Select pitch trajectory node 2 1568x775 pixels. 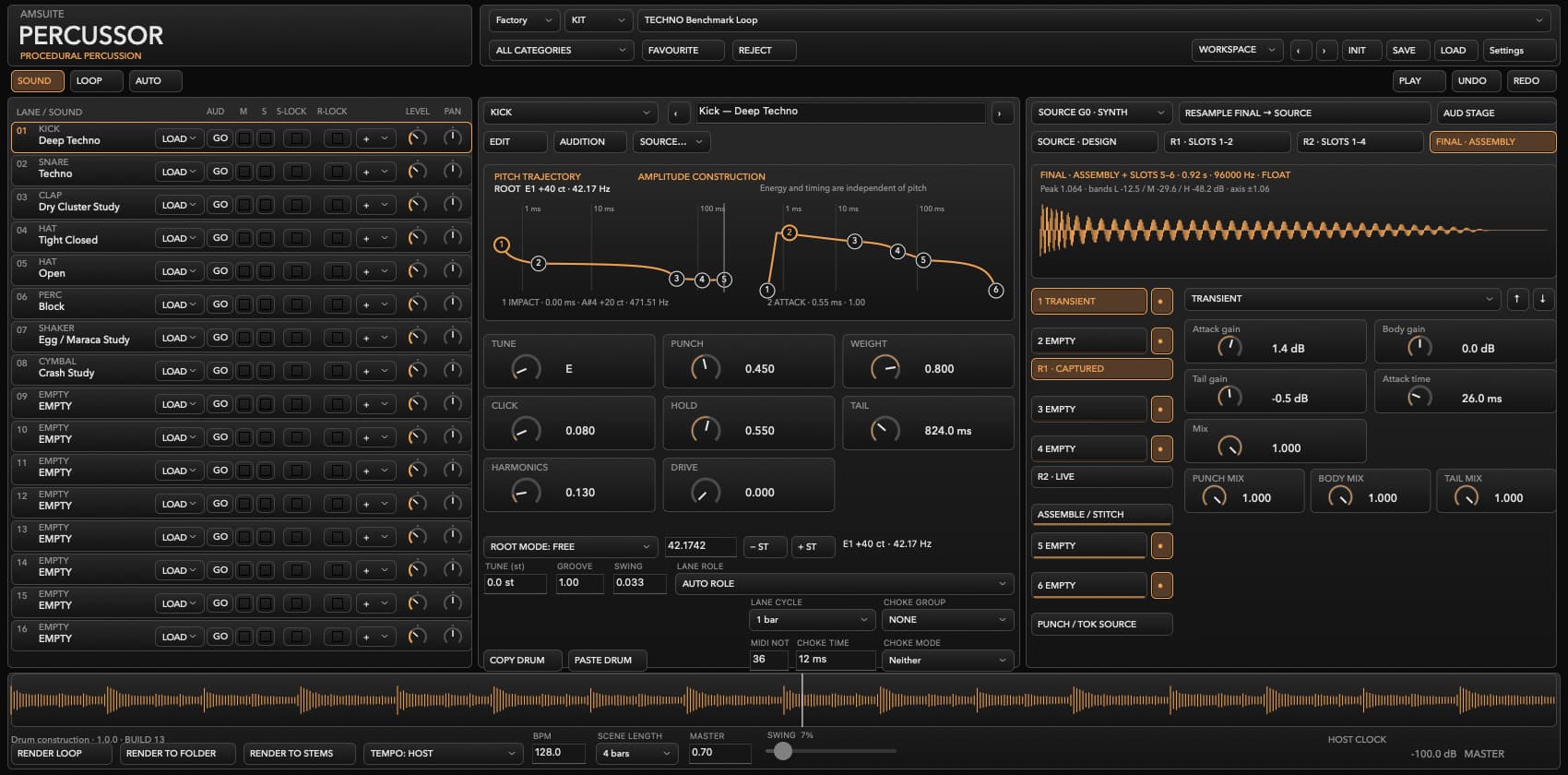tap(539, 263)
